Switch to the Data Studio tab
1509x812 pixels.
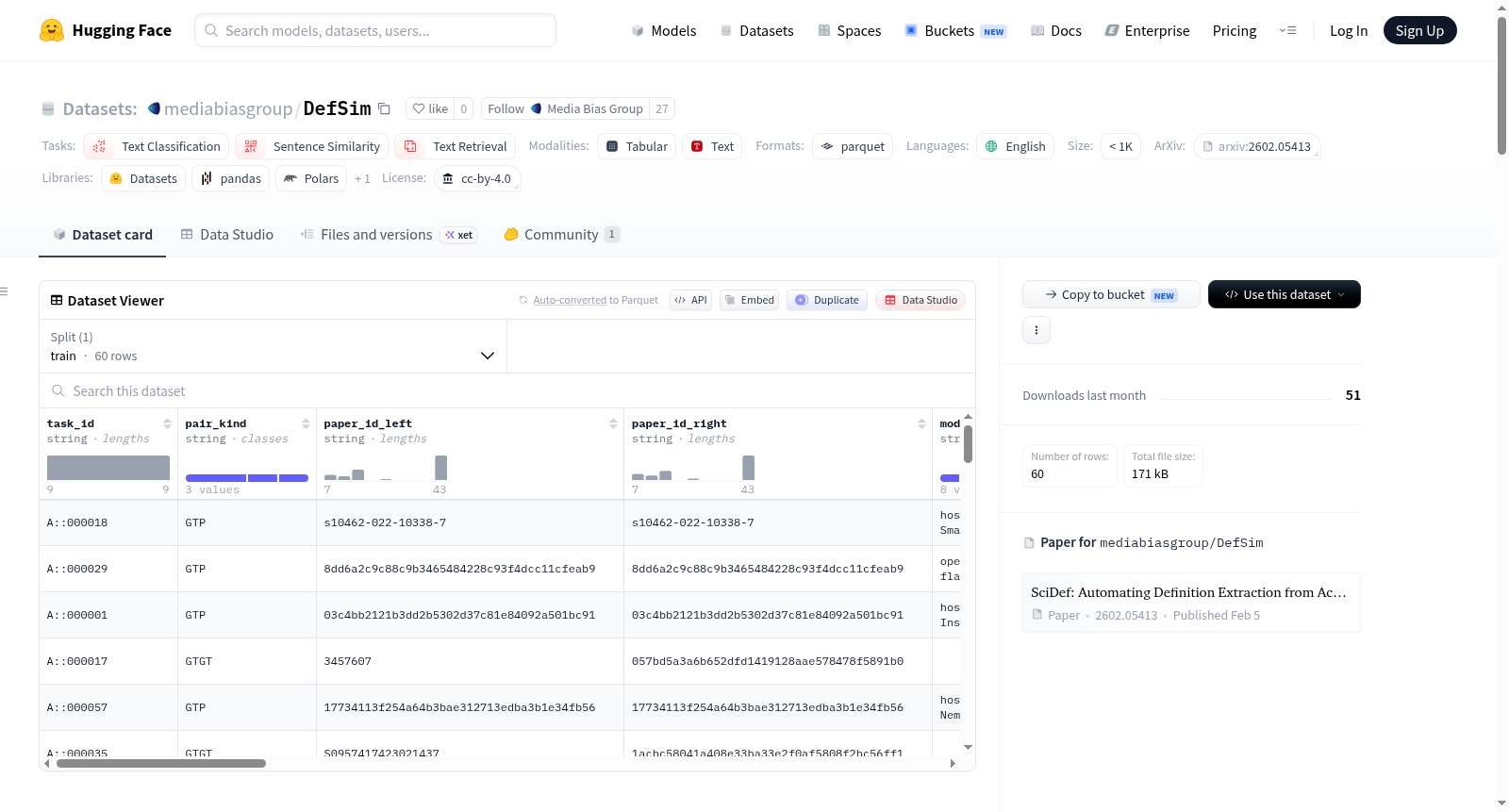pos(227,234)
